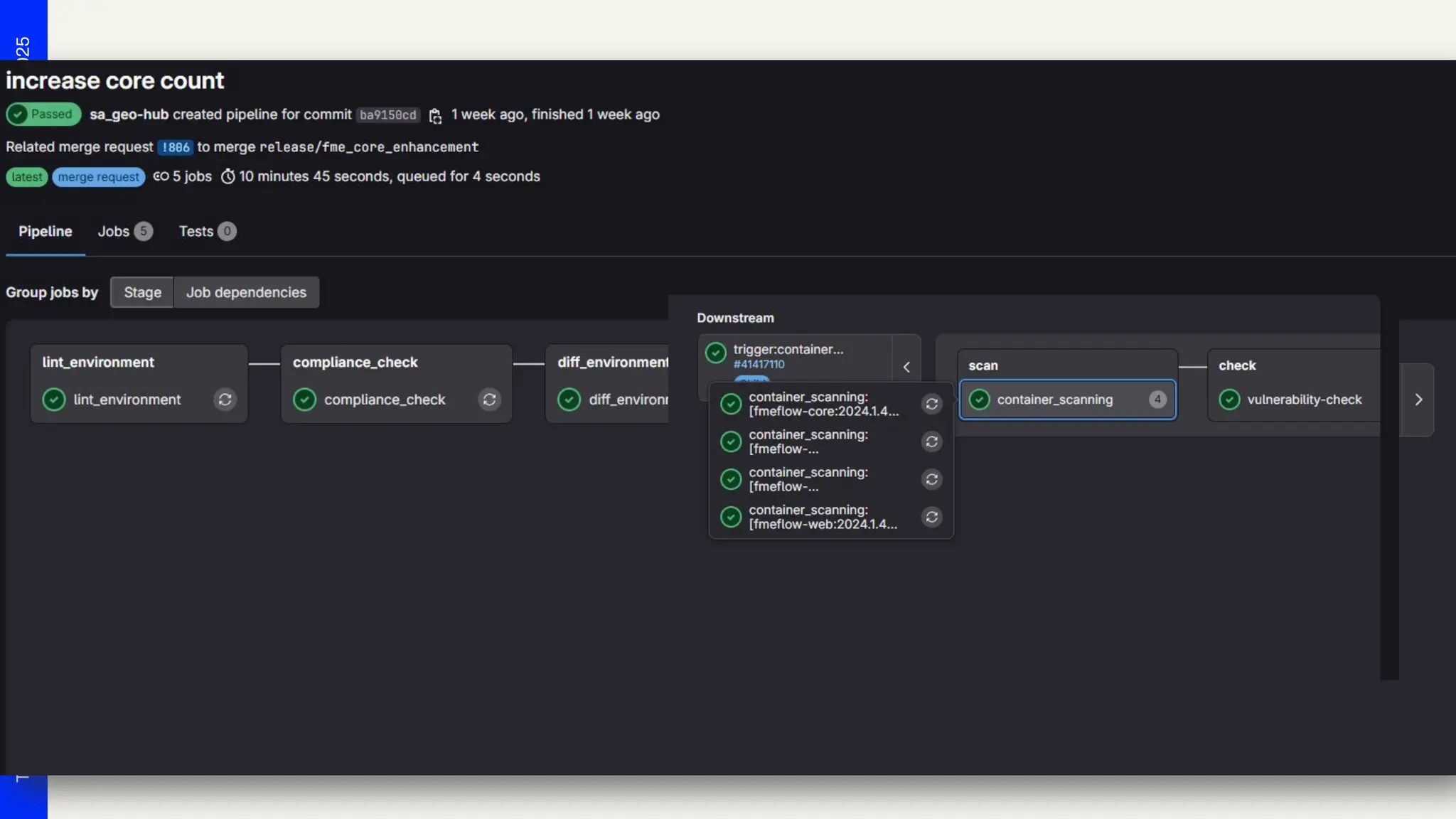Open commit ba9150cd link
Image resolution: width=1456 pixels, height=819 pixels.
tap(387, 115)
